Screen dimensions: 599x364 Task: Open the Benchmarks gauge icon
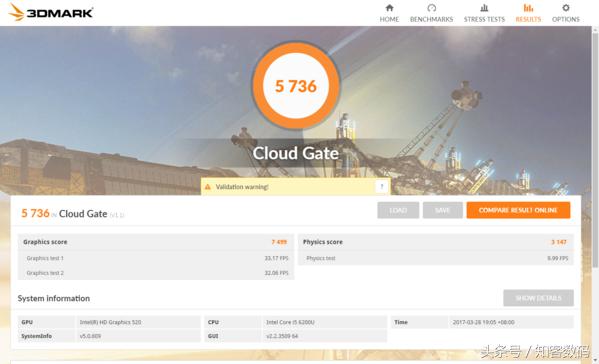click(x=431, y=8)
